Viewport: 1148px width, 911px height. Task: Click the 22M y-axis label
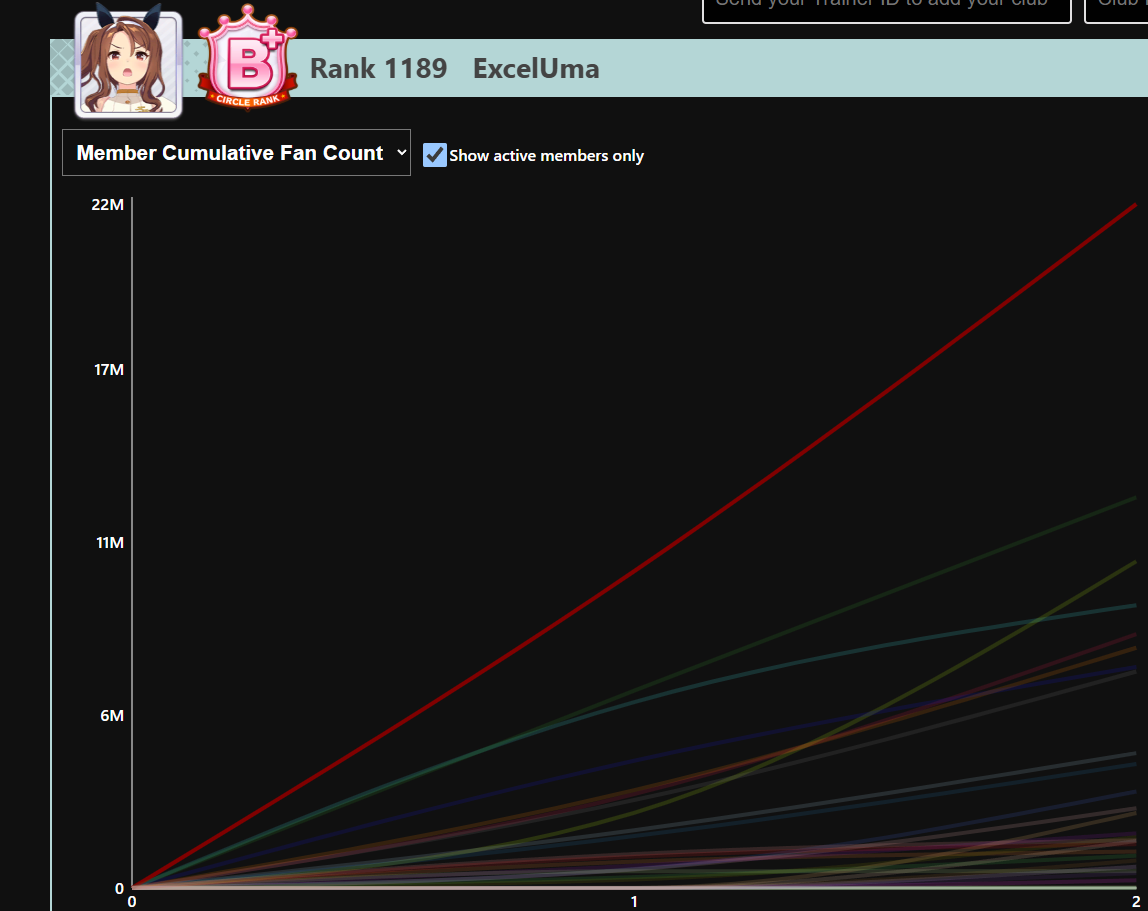[108, 205]
